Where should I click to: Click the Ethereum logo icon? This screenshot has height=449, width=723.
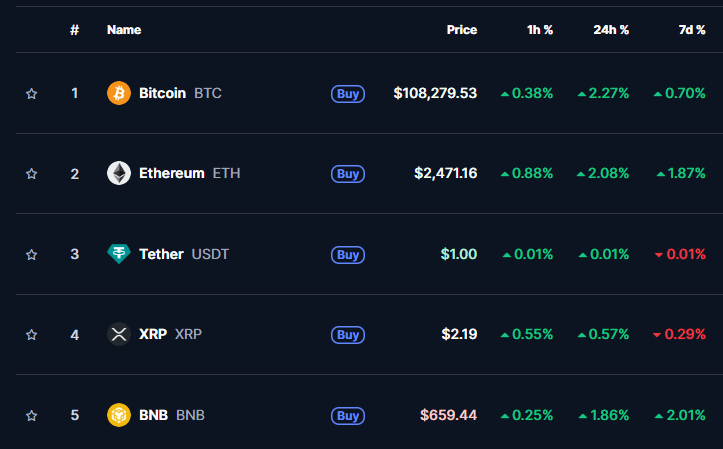coord(119,173)
